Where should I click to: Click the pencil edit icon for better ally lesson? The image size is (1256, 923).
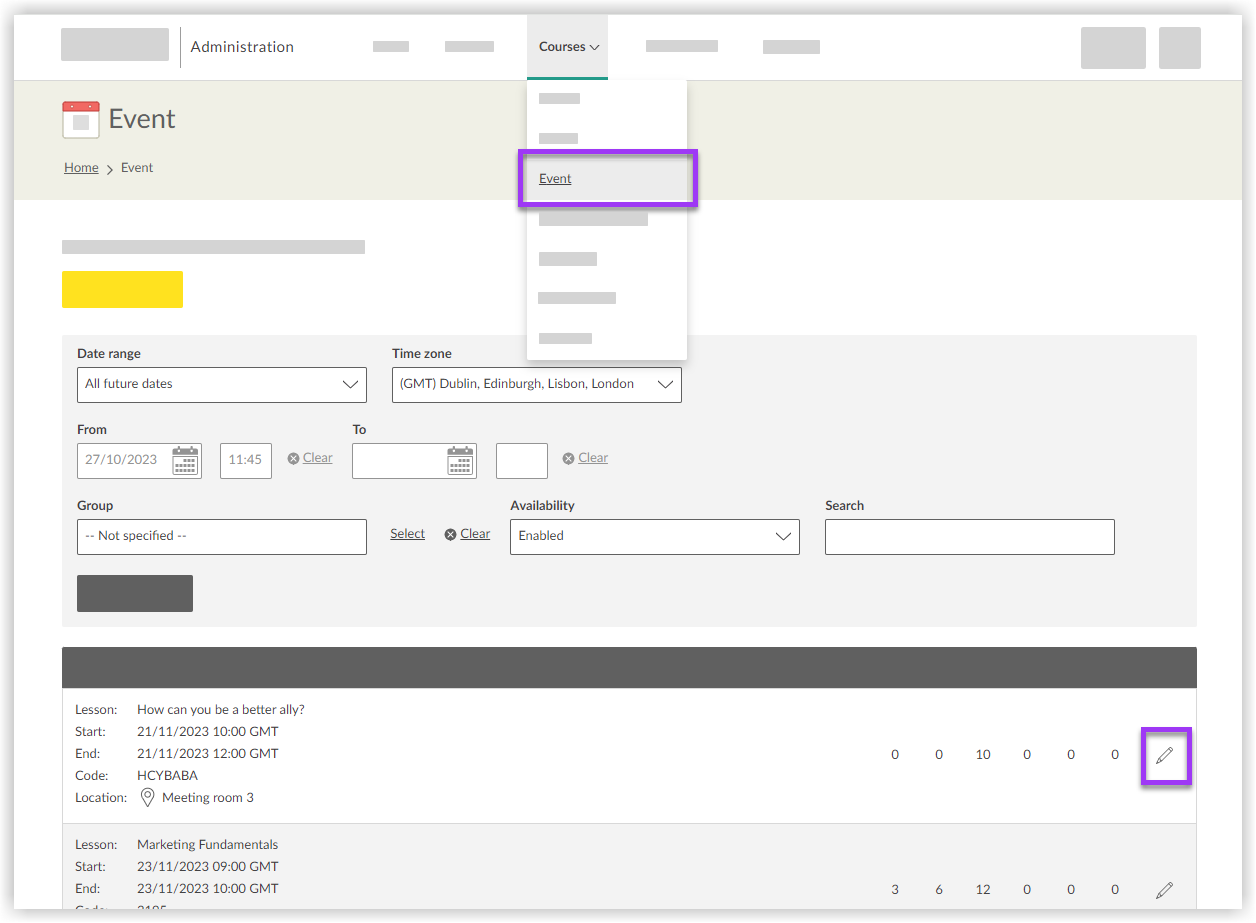tap(1164, 756)
